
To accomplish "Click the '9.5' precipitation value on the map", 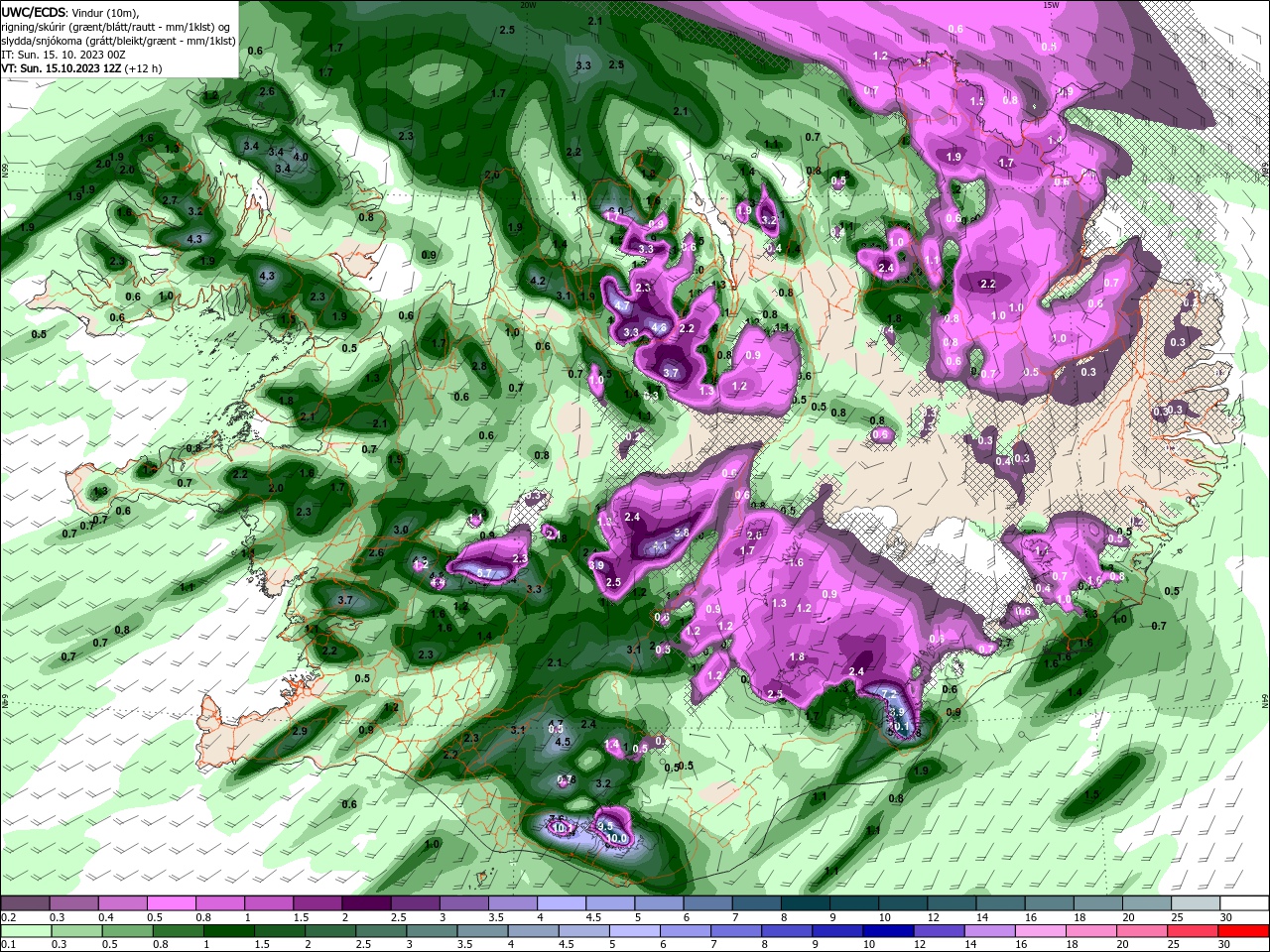I will [x=605, y=825].
